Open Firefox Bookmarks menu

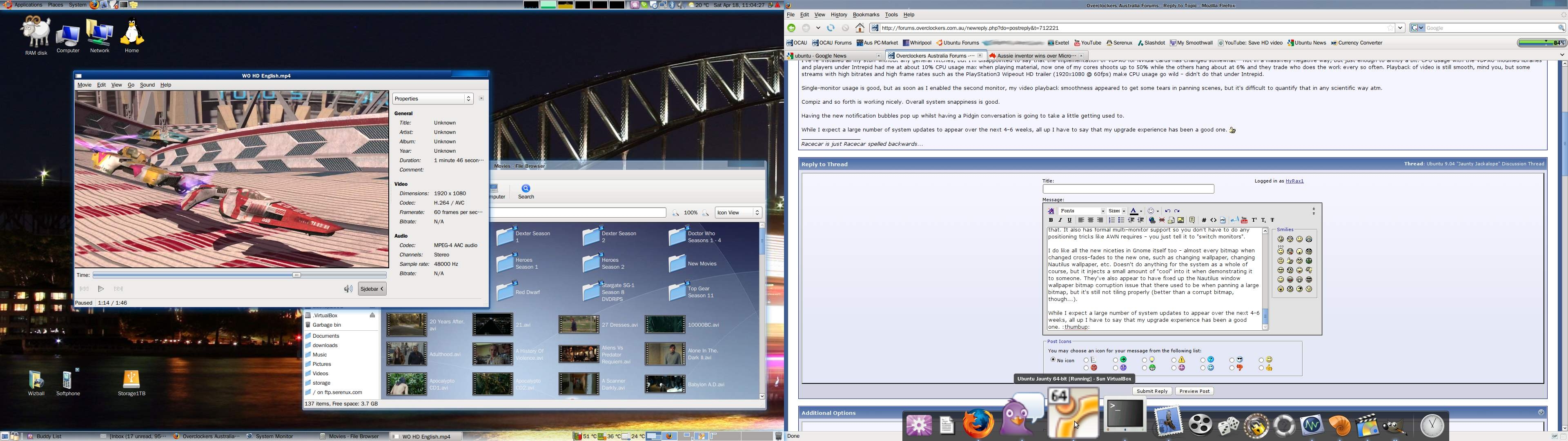866,15
